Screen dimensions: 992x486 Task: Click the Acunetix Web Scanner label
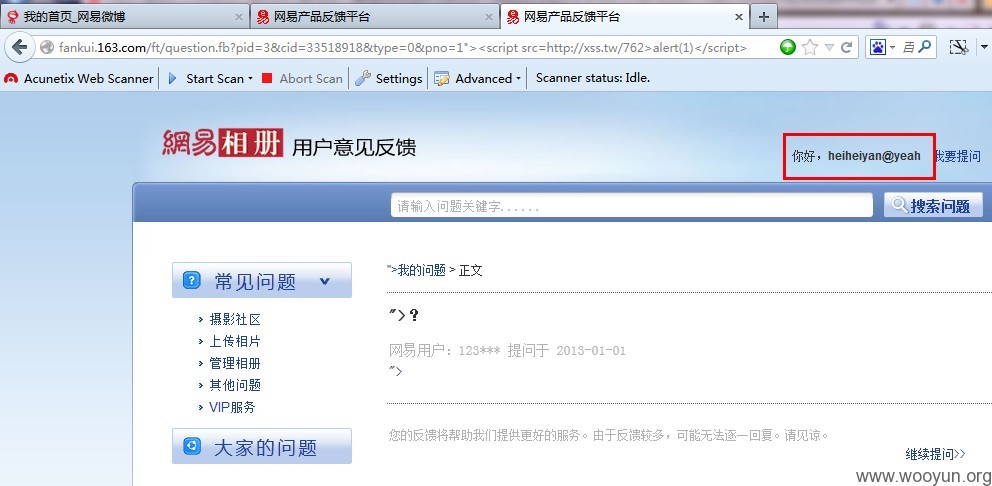coord(88,78)
